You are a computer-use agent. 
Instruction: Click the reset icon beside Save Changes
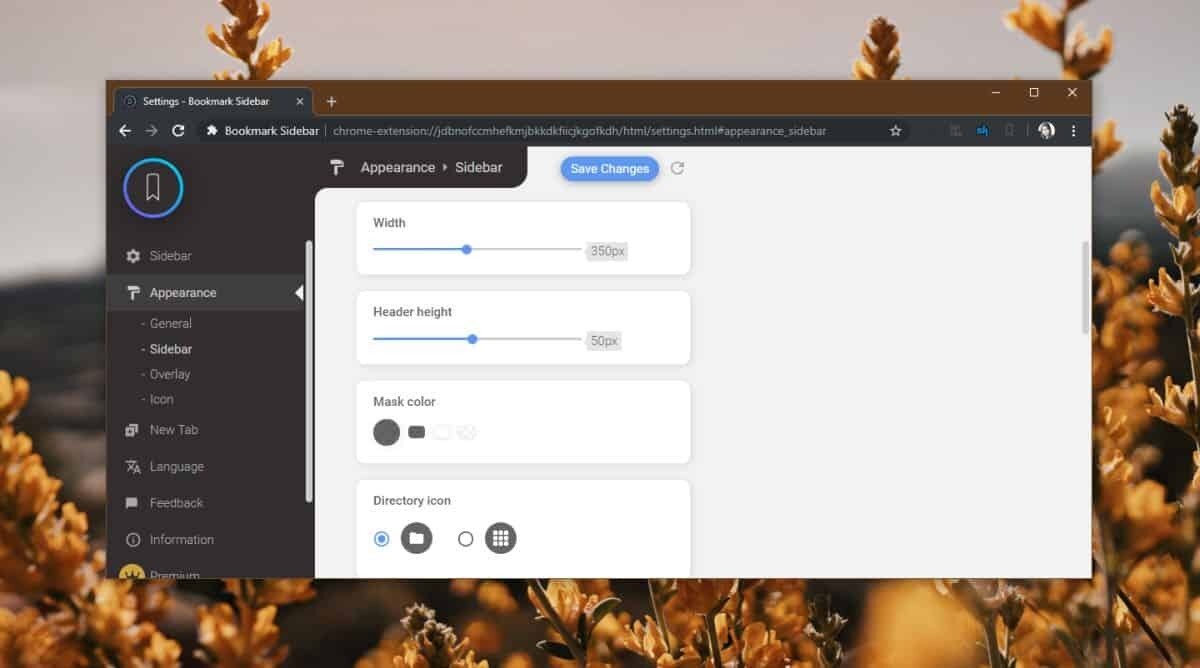tap(678, 168)
